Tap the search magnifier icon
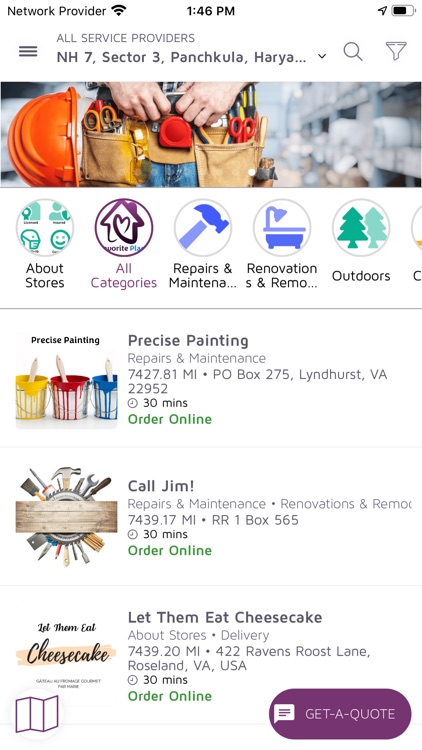Image resolution: width=422 pixels, height=750 pixels. tap(353, 51)
